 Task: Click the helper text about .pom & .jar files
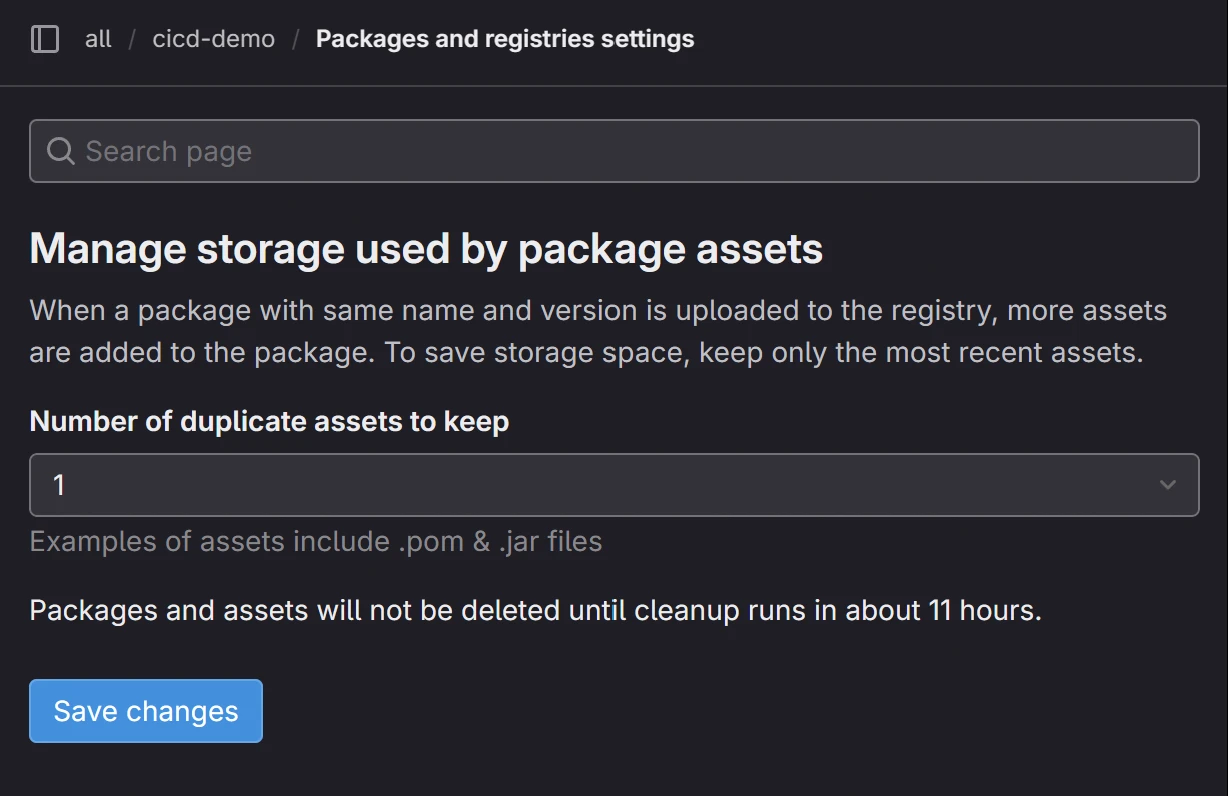click(316, 541)
